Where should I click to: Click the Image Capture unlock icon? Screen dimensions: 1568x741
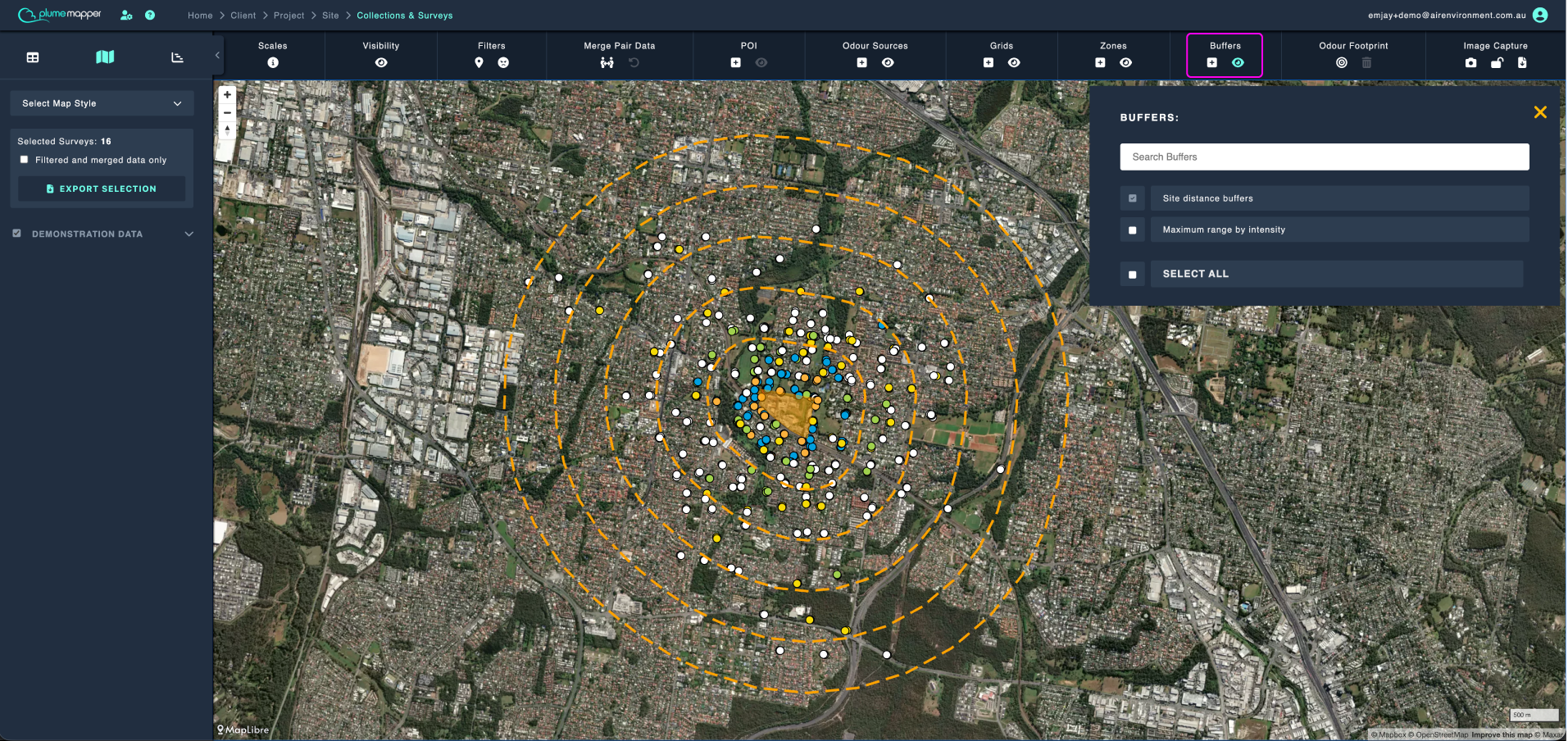pyautogui.click(x=1497, y=62)
